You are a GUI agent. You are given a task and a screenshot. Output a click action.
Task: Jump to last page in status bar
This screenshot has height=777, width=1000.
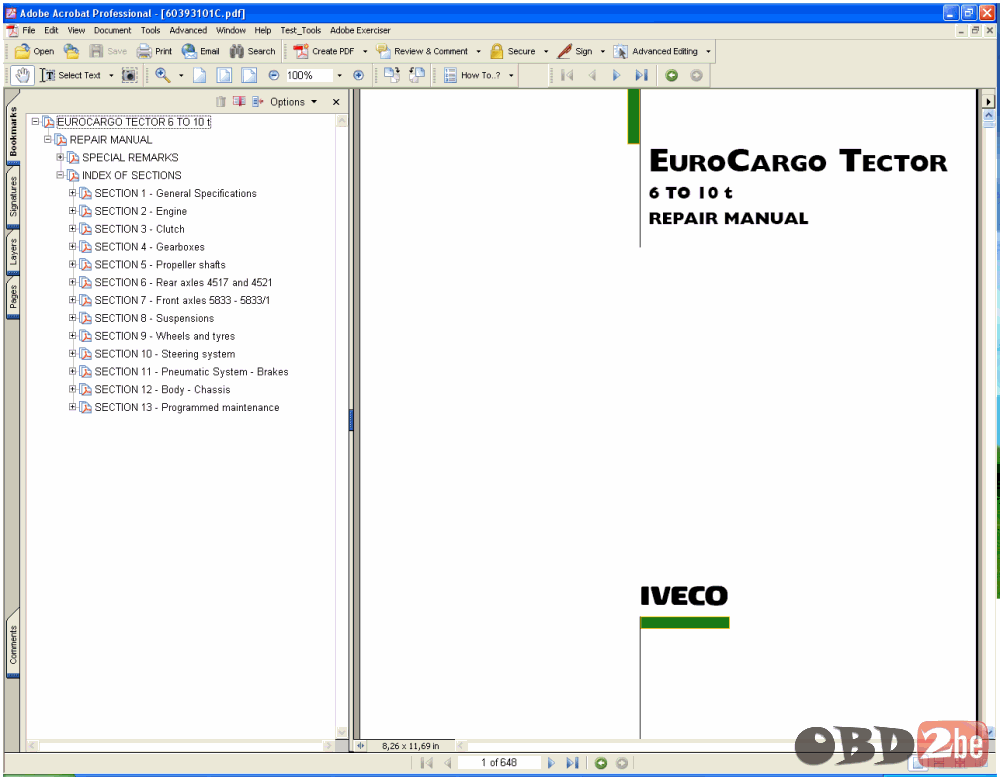pos(572,762)
